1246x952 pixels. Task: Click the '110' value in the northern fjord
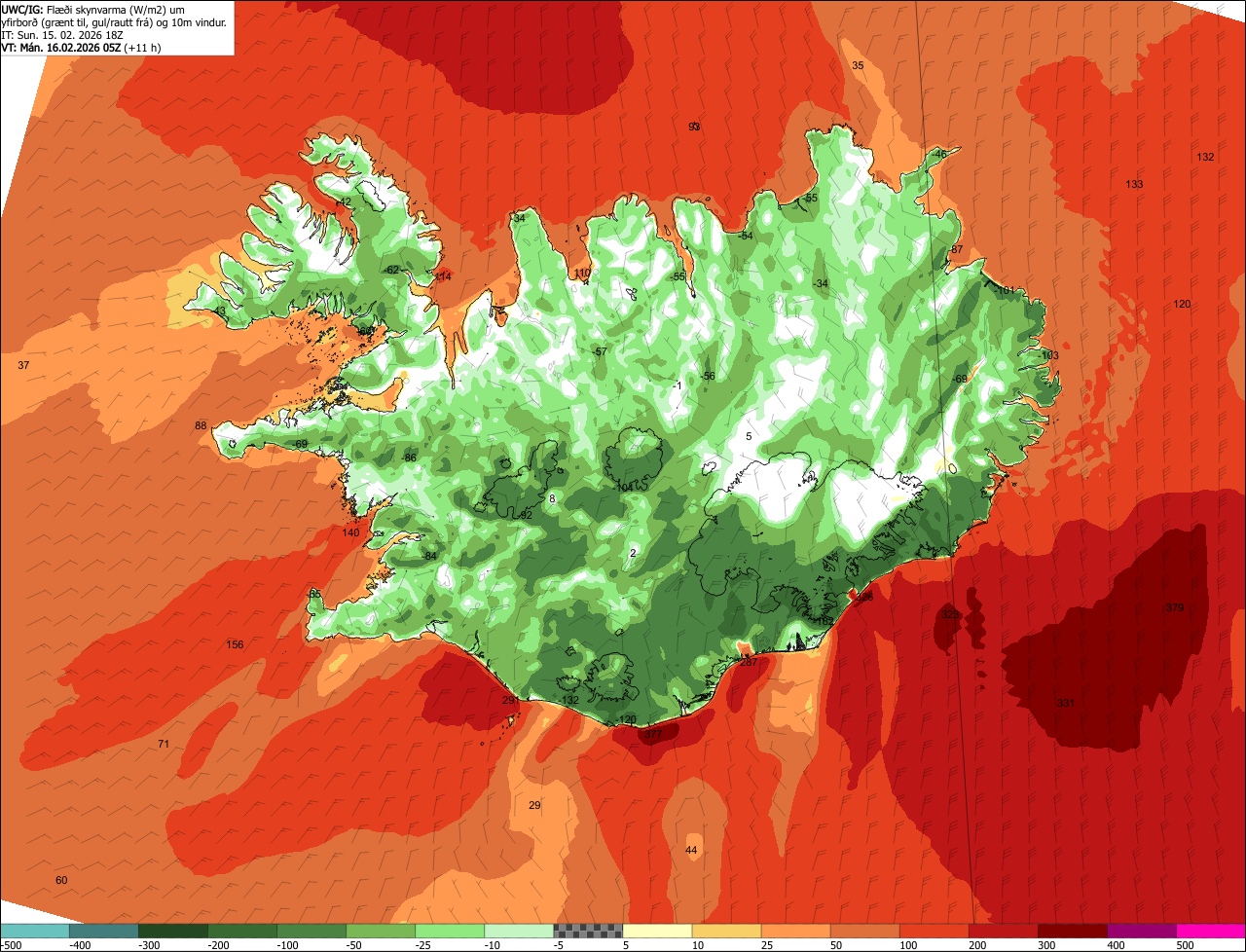(582, 273)
